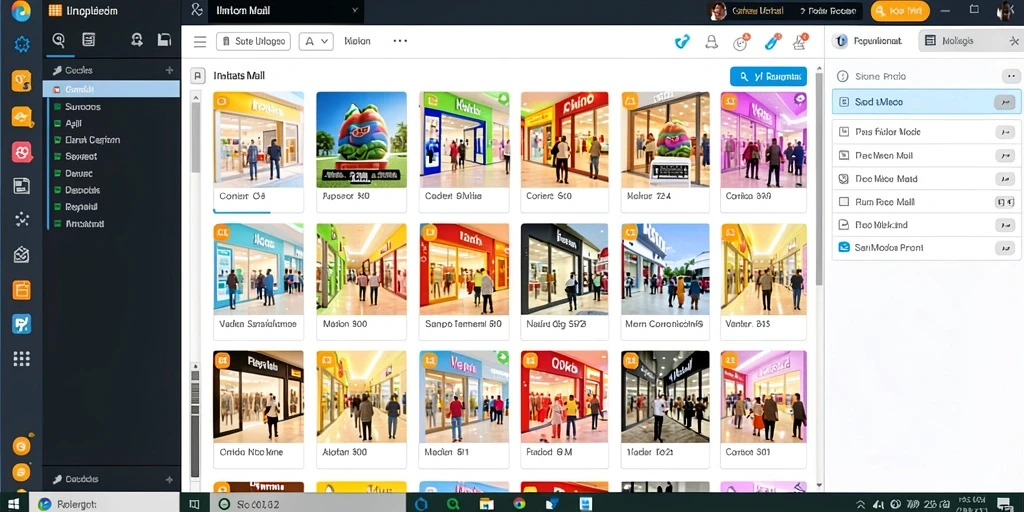
Task: Click the 'R' square icon beside Initats Mall
Action: coord(197,76)
